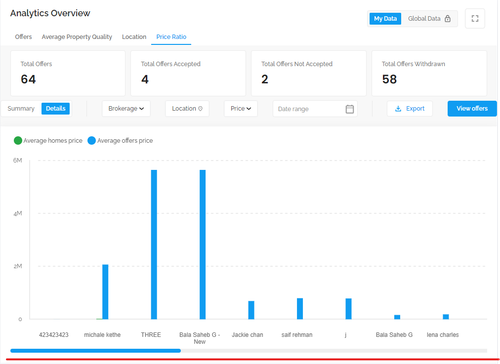Select the Price Ratio tab
The image size is (500, 364).
pos(171,37)
